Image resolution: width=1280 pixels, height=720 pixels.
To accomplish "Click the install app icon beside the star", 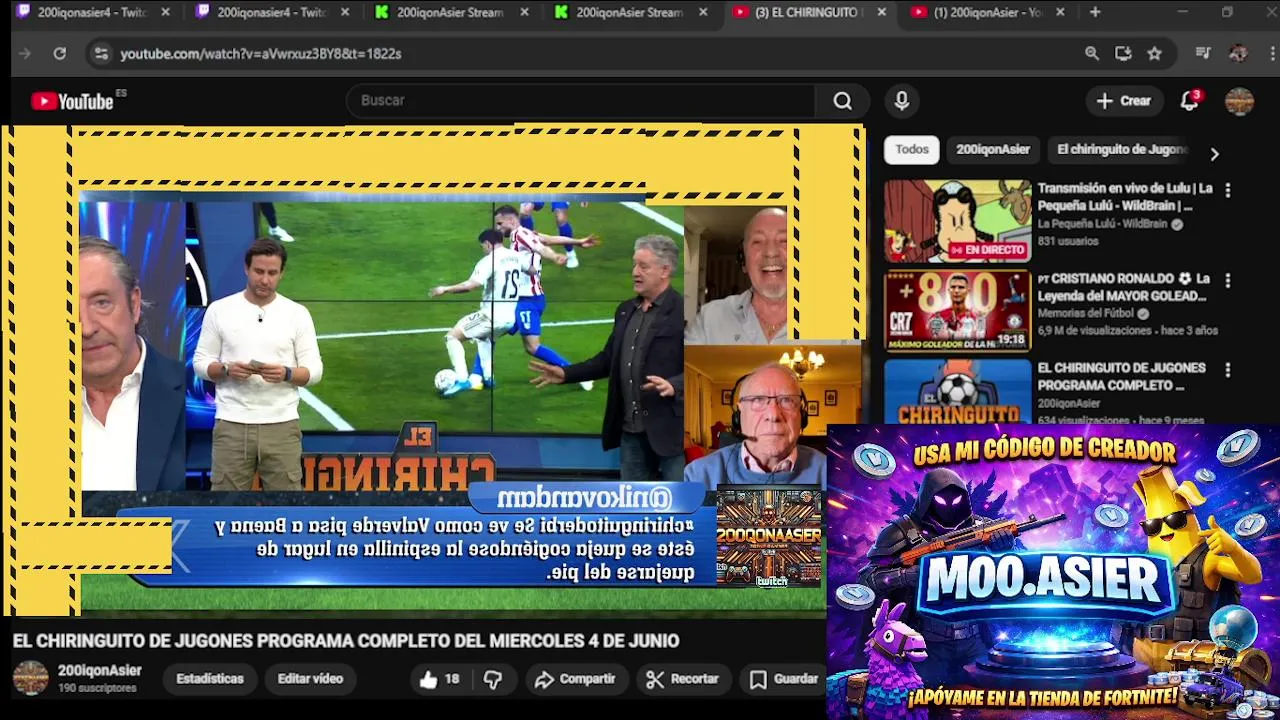I will [1123, 54].
